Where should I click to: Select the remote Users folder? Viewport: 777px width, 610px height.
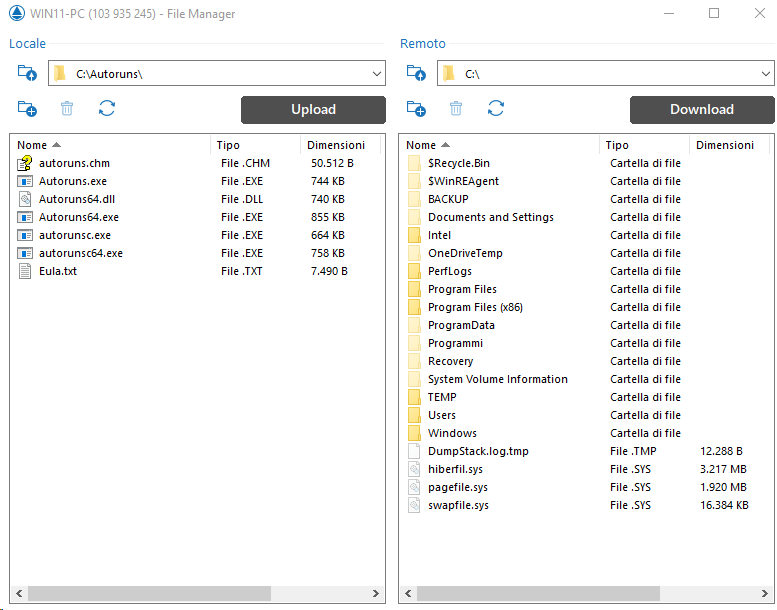click(441, 415)
